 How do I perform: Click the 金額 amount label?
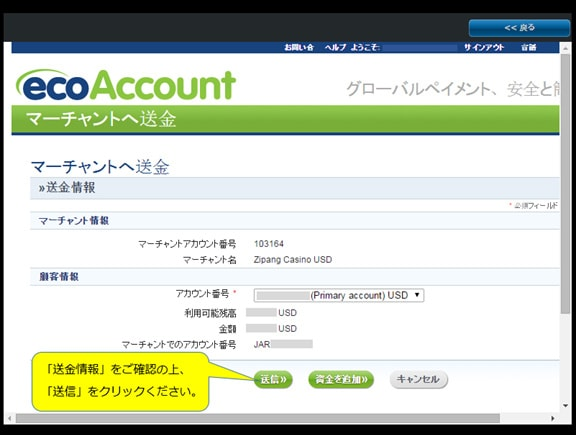[x=227, y=329]
